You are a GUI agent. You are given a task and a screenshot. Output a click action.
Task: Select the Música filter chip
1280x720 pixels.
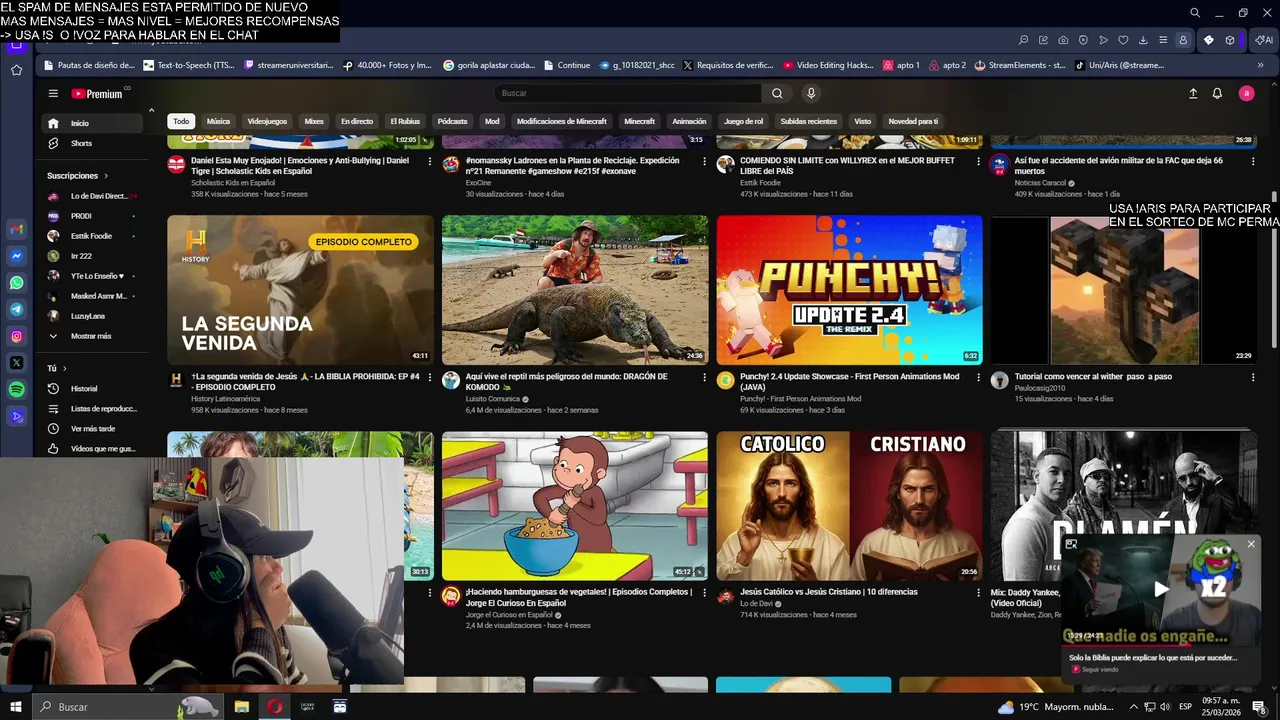coord(218,121)
